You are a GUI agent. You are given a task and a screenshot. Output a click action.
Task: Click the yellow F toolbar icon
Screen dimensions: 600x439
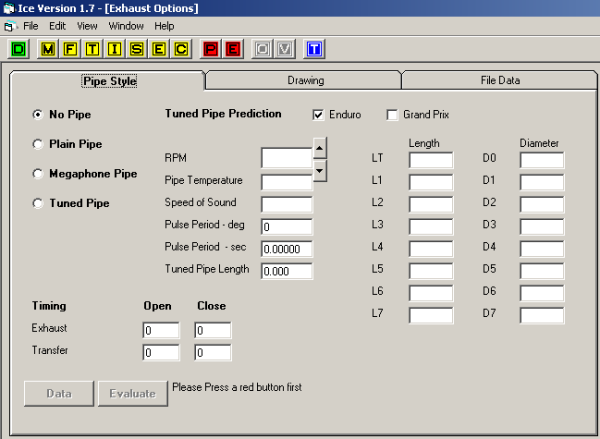pos(71,47)
